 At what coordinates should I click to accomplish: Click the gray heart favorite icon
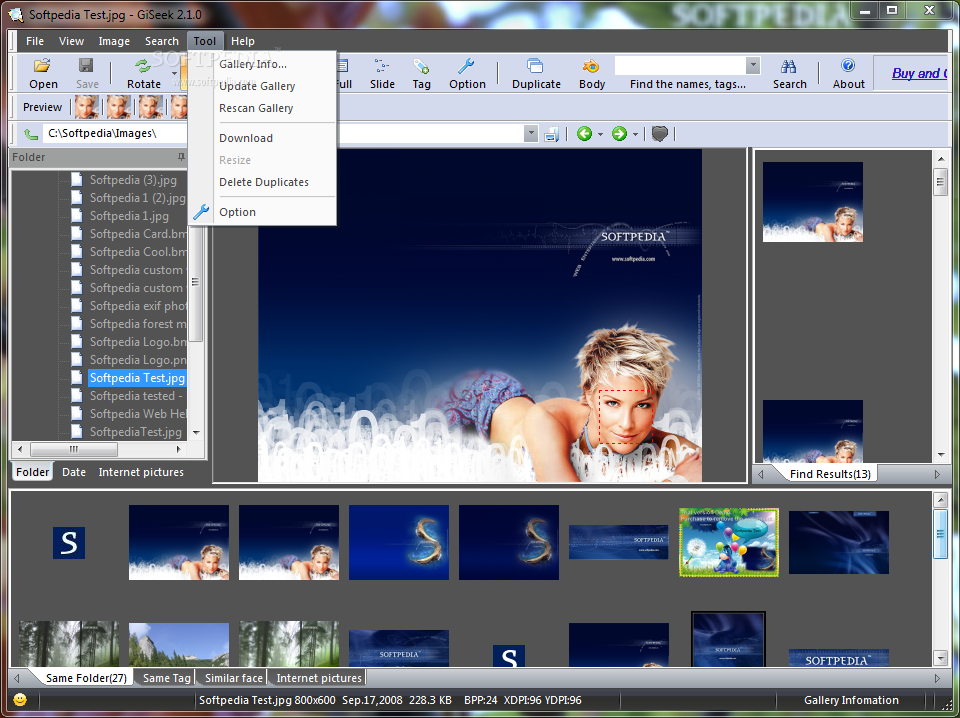click(659, 133)
